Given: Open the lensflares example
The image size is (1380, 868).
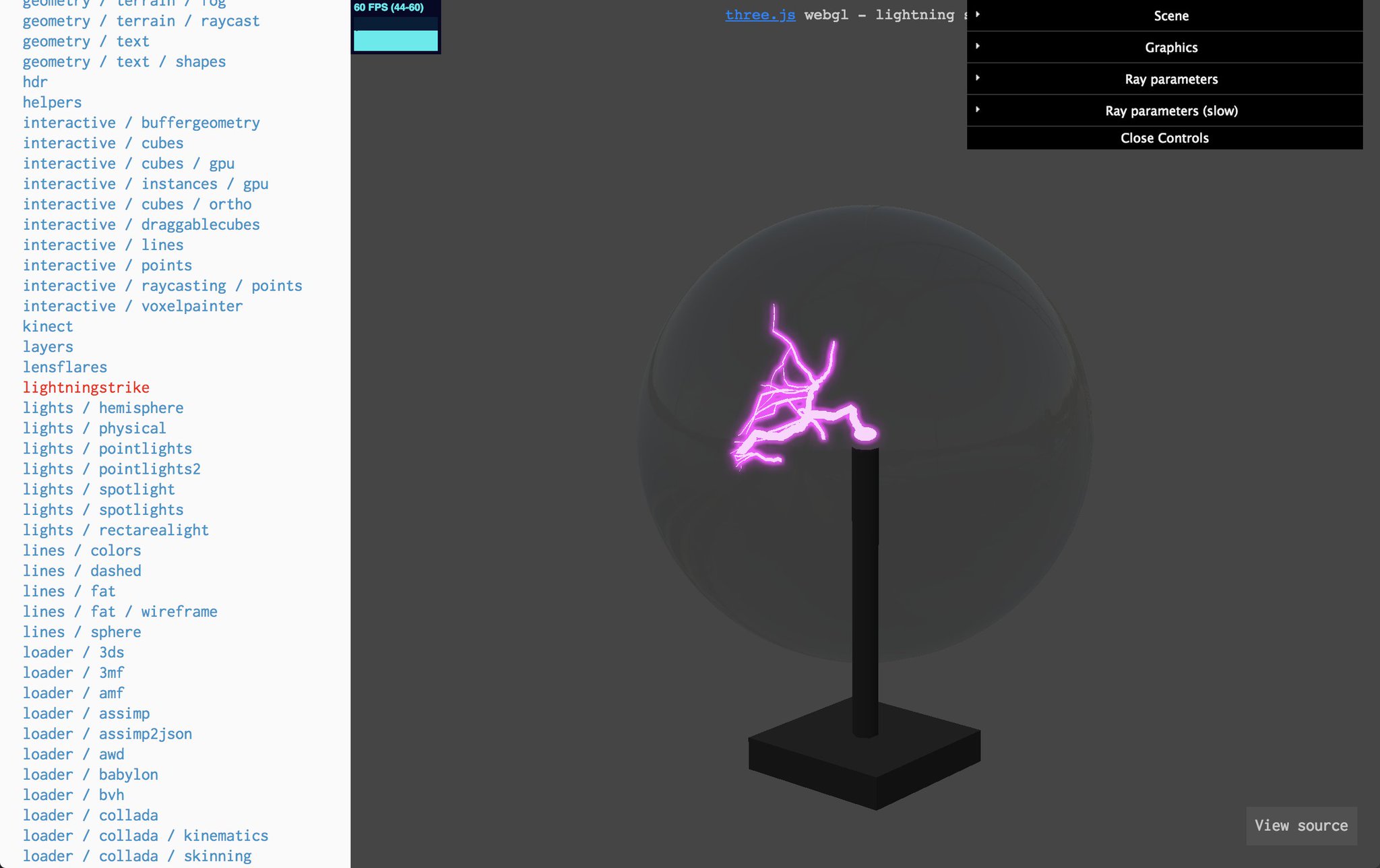Looking at the screenshot, I should [x=65, y=367].
